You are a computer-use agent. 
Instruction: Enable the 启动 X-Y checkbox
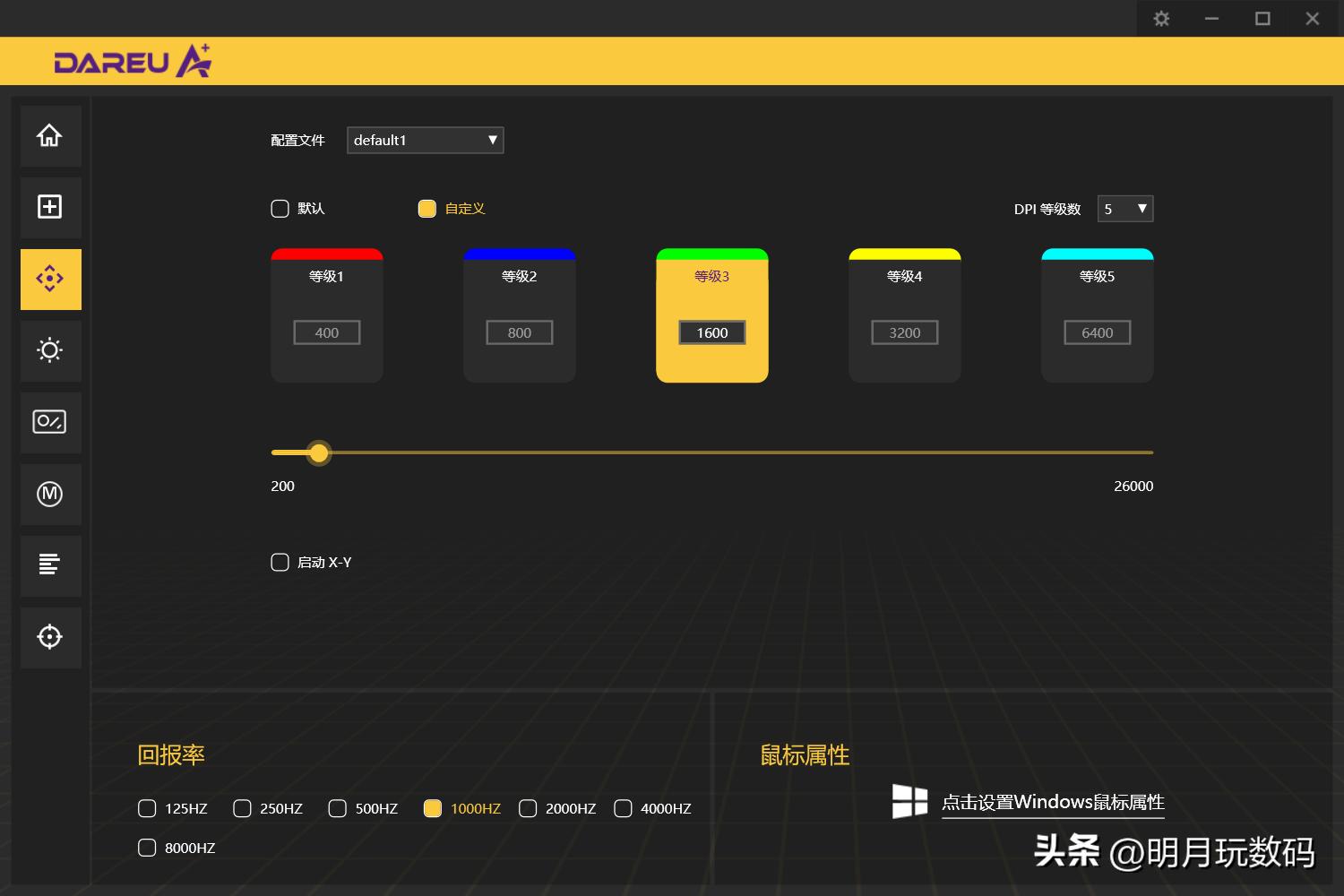(x=280, y=562)
